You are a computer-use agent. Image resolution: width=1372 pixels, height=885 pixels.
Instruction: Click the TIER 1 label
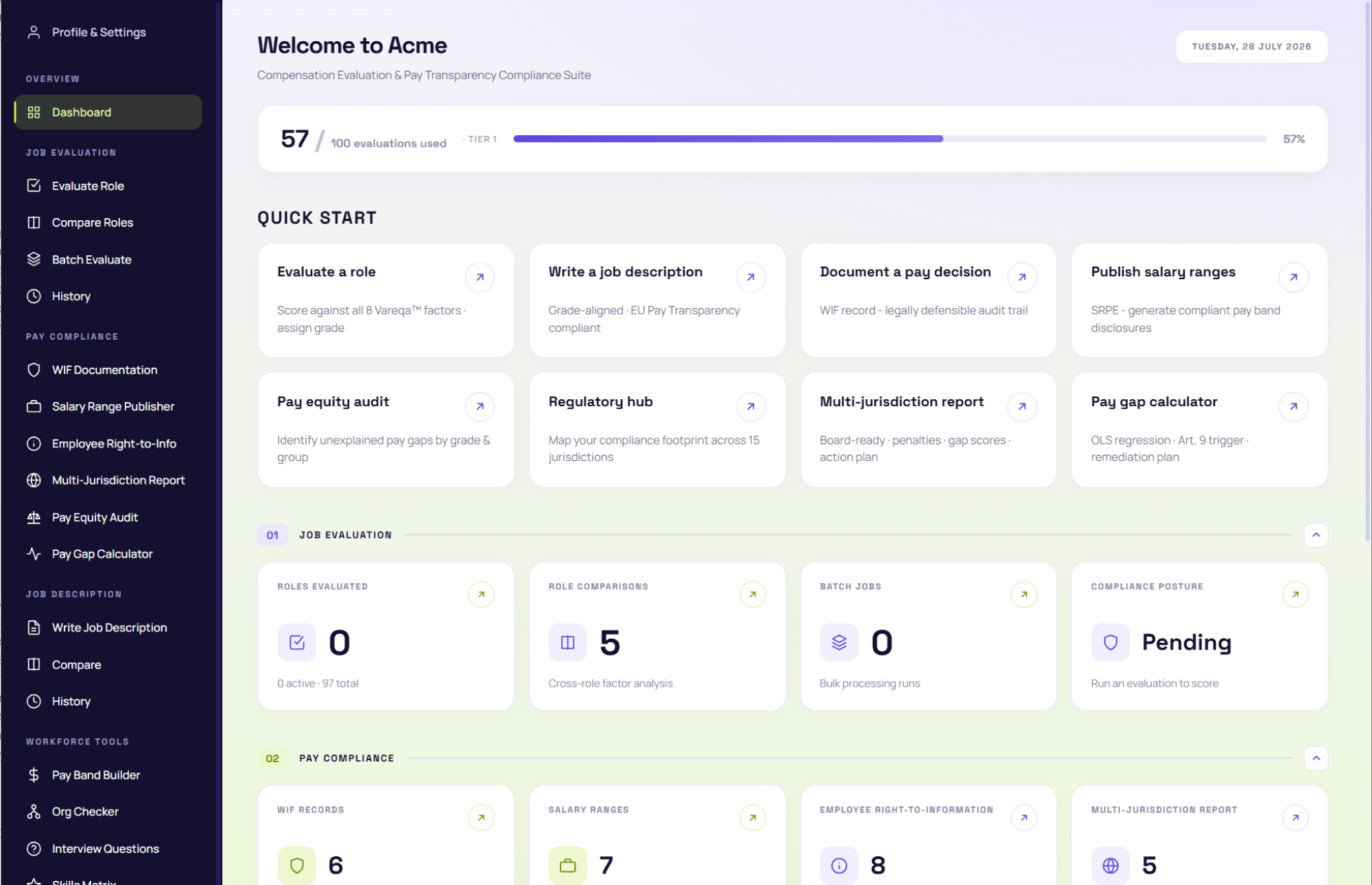[x=482, y=139]
